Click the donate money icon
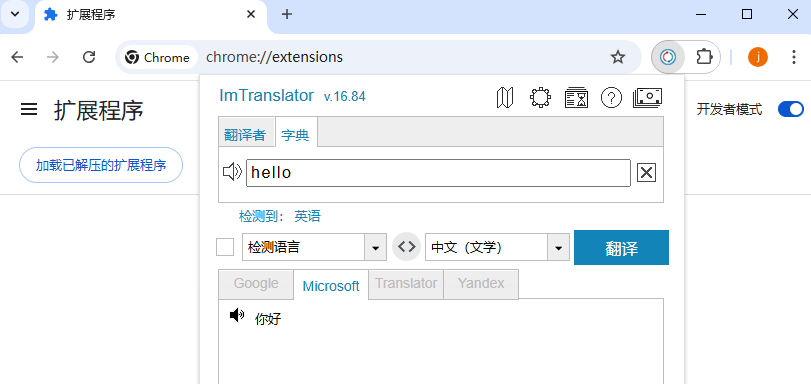The height and width of the screenshot is (384, 811). pyautogui.click(x=648, y=97)
